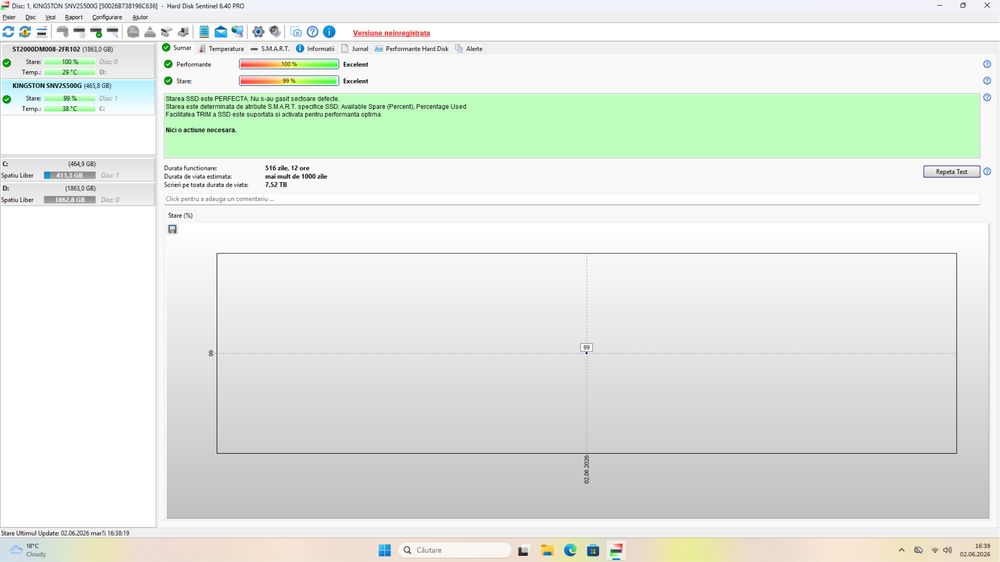The width and height of the screenshot is (1000, 562).
Task: Click the help icon beside Performante row
Action: pyautogui.click(x=987, y=64)
